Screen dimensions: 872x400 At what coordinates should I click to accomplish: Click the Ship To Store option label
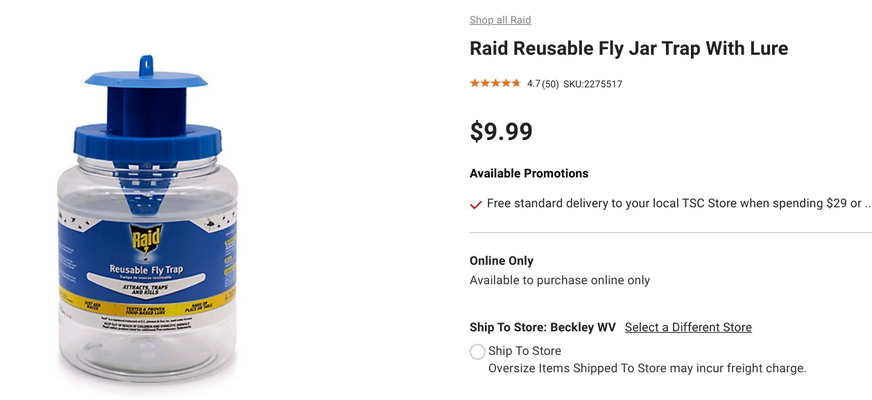click(x=524, y=351)
